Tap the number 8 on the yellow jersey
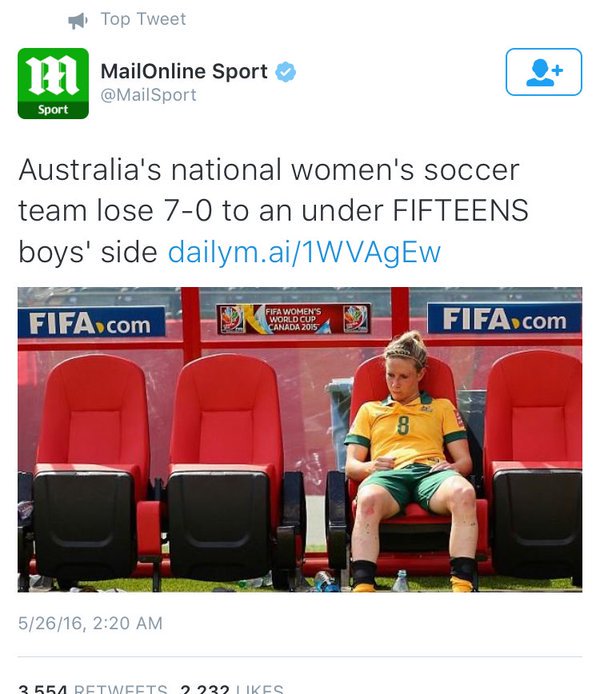Image resolution: width=600 pixels, height=694 pixels. (403, 424)
